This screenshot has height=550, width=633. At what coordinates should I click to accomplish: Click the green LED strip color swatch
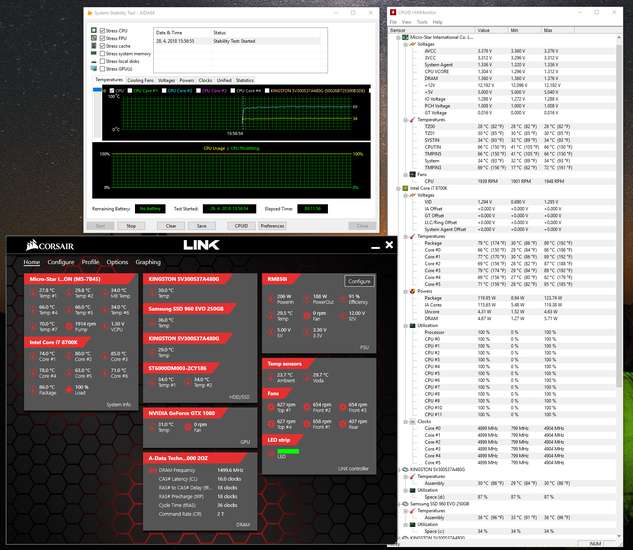click(x=288, y=451)
